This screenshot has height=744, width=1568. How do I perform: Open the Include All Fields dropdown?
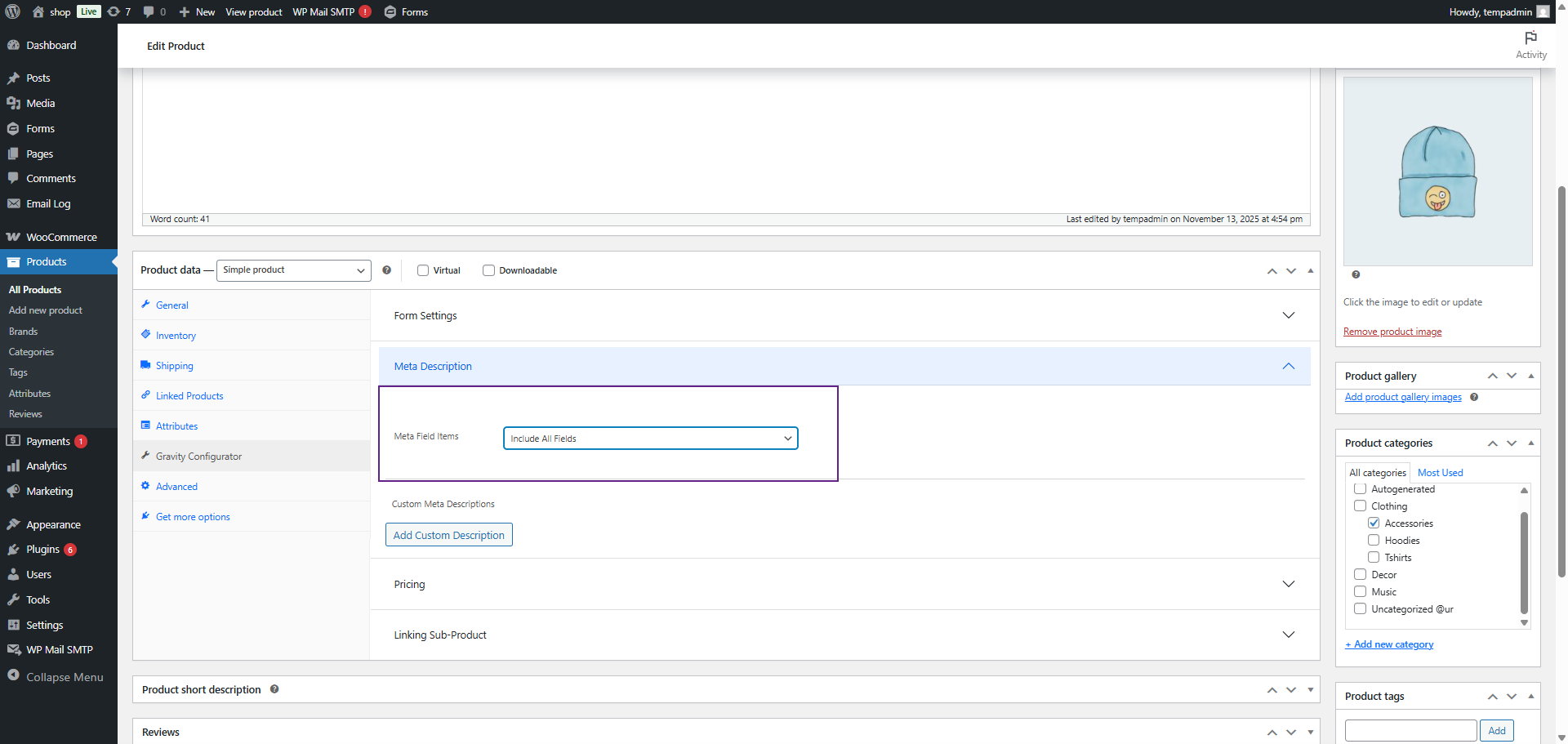tap(650, 439)
